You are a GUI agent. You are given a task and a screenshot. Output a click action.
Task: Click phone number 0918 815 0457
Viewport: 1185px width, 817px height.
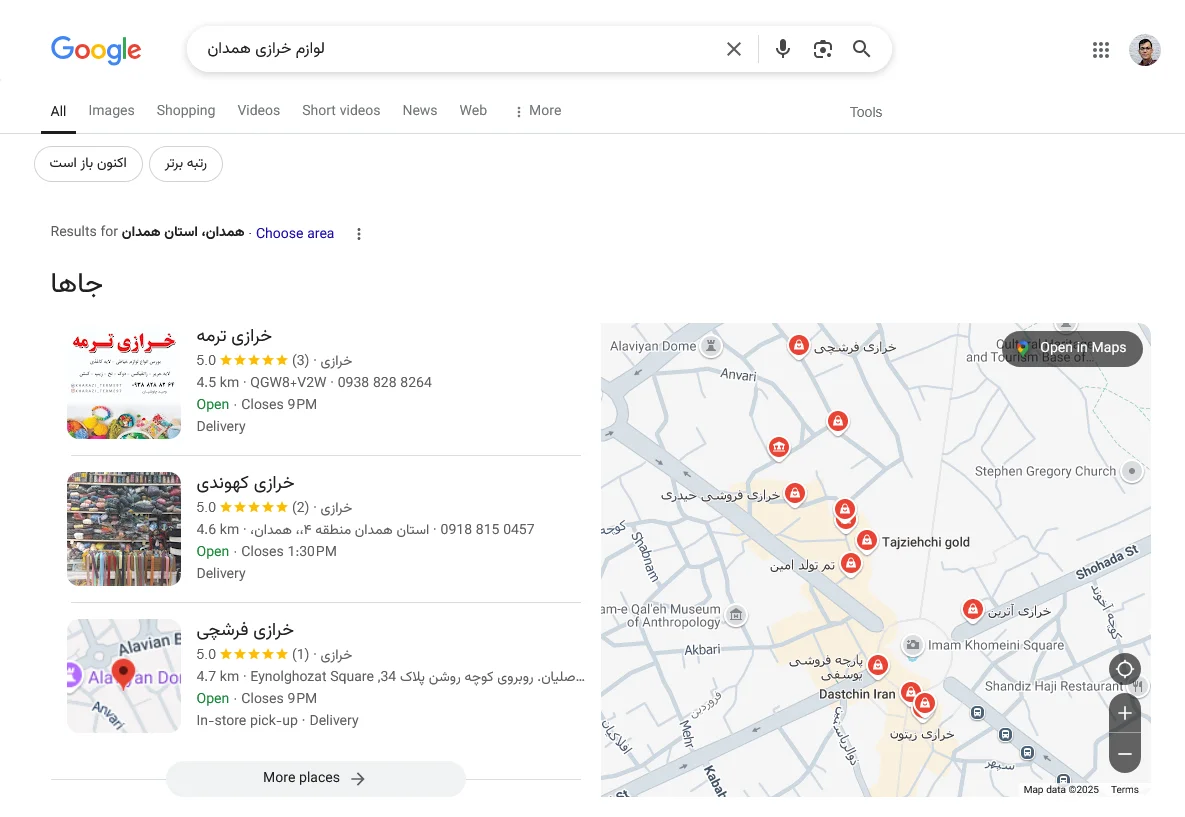[487, 530]
